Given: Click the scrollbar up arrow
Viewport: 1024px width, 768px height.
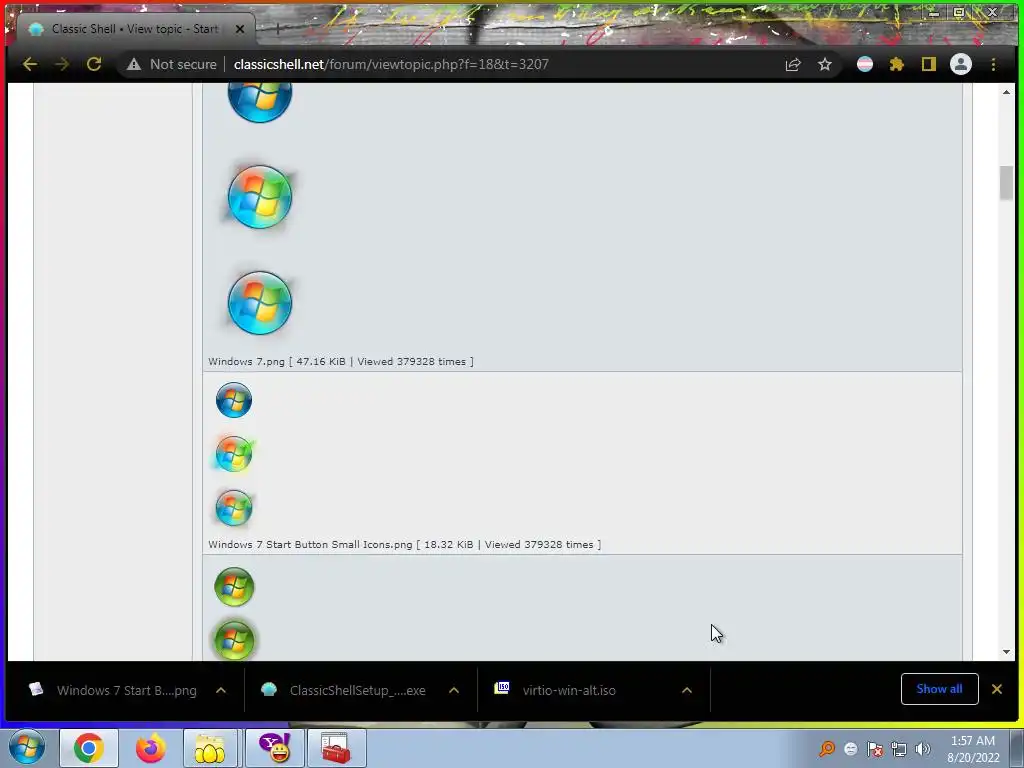Looking at the screenshot, I should coord(1006,92).
